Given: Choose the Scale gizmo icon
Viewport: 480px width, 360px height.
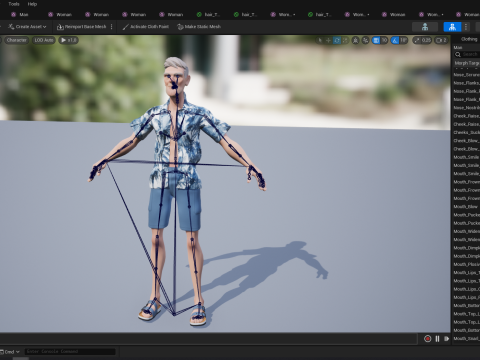Looking at the screenshot, I should [x=345, y=40].
